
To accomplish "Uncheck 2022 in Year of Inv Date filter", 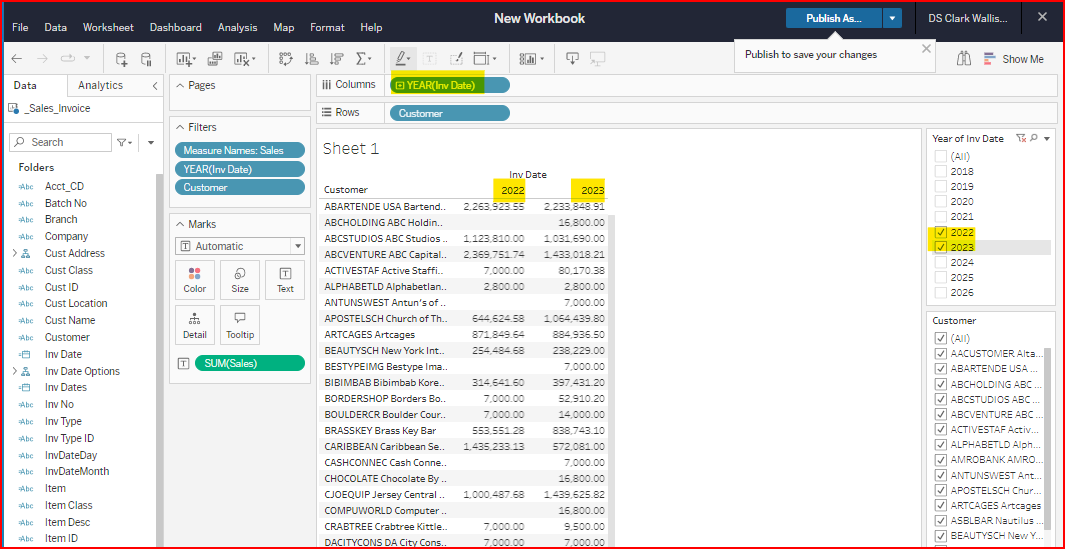I will pos(940,232).
